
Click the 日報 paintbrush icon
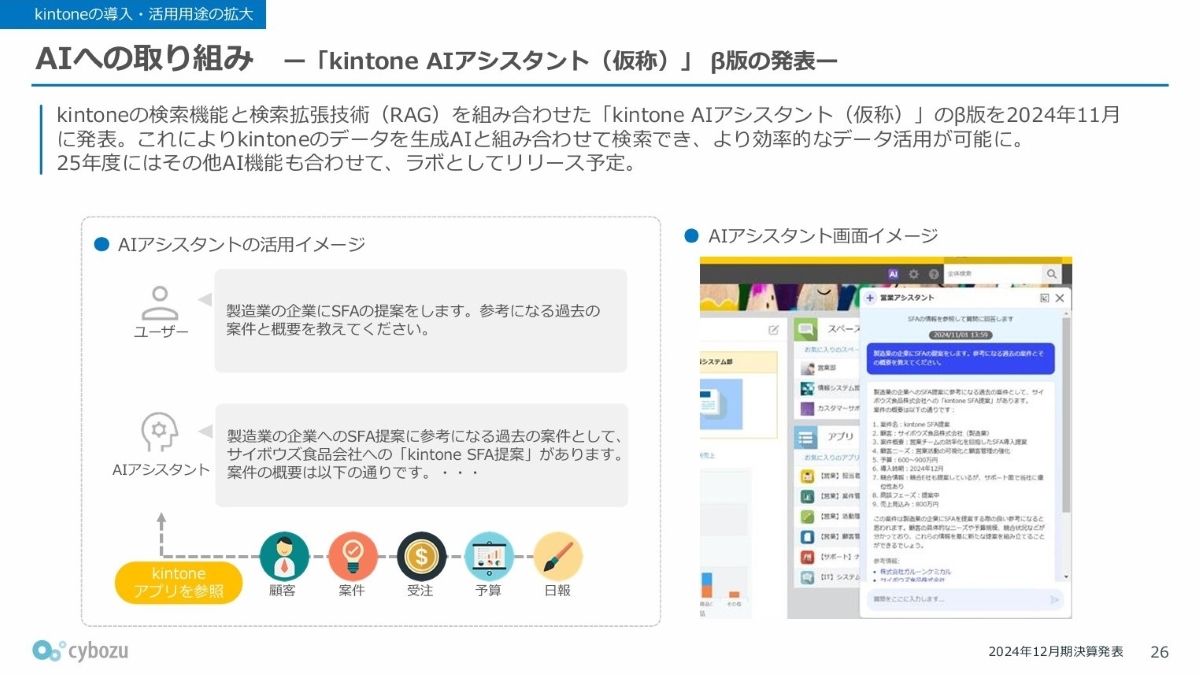[x=557, y=556]
